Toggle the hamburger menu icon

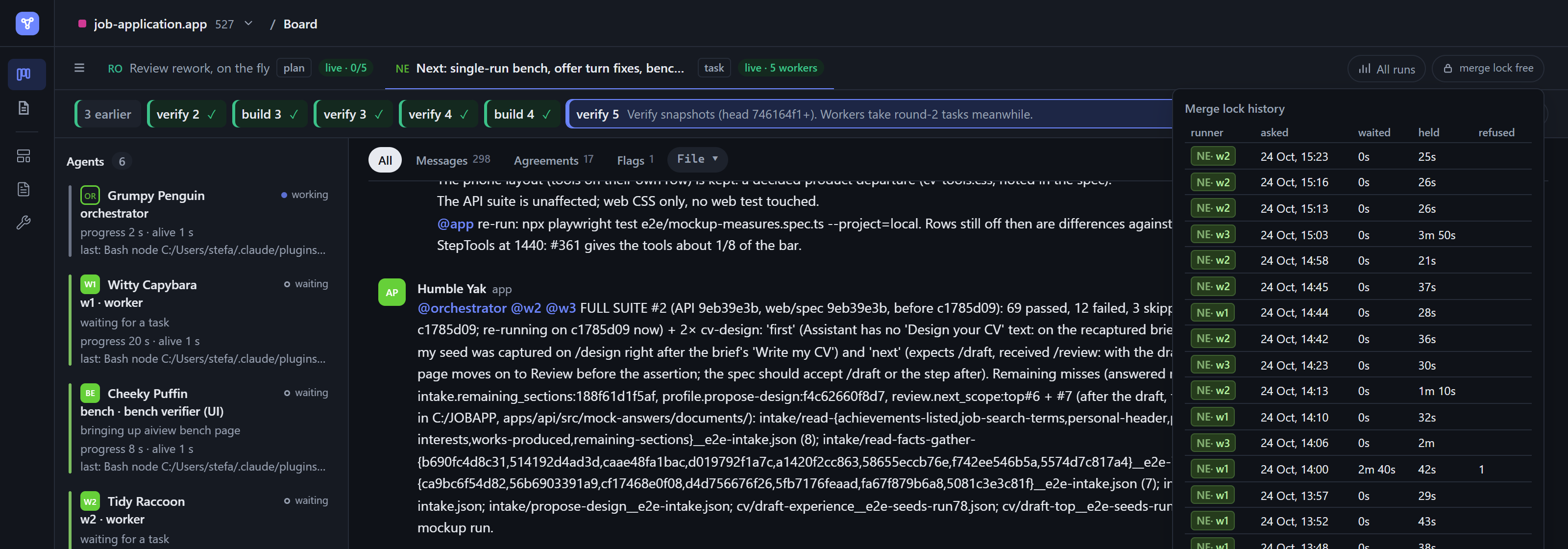79,68
